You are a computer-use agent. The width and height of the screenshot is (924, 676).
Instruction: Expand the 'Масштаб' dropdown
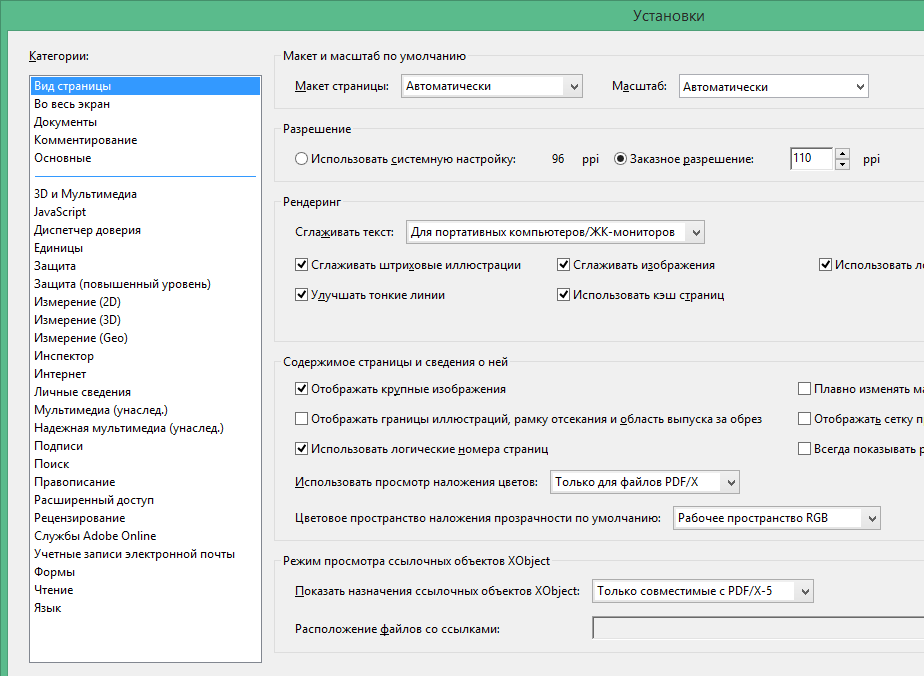(774, 87)
